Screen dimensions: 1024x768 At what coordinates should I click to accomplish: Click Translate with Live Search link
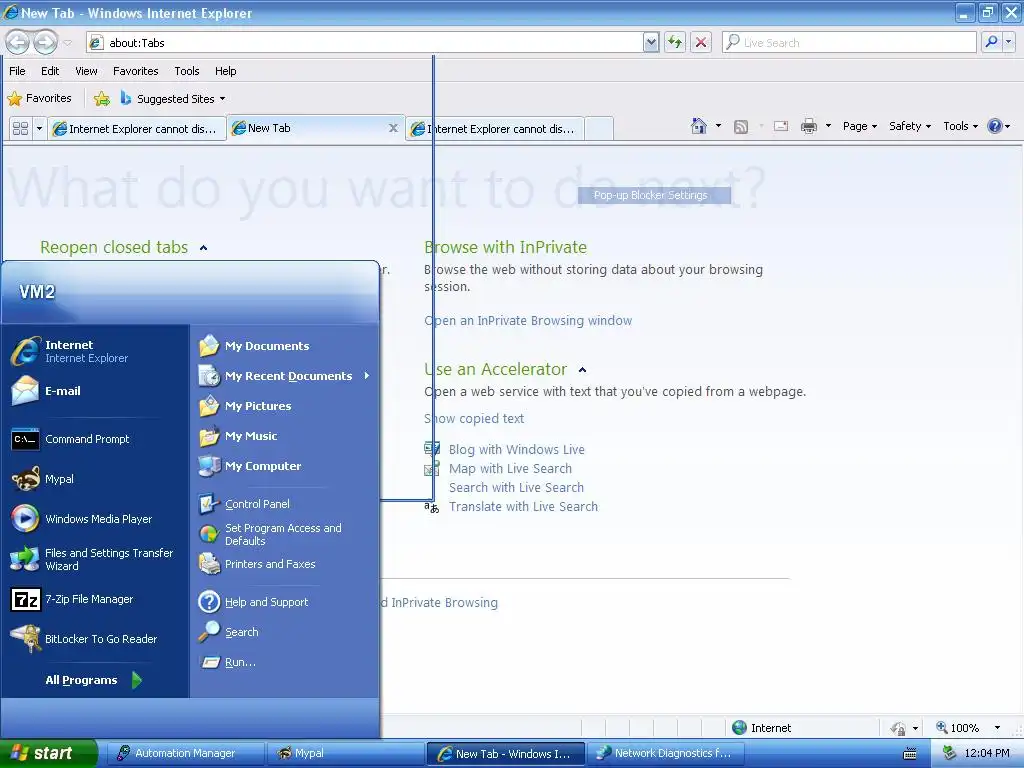(523, 506)
